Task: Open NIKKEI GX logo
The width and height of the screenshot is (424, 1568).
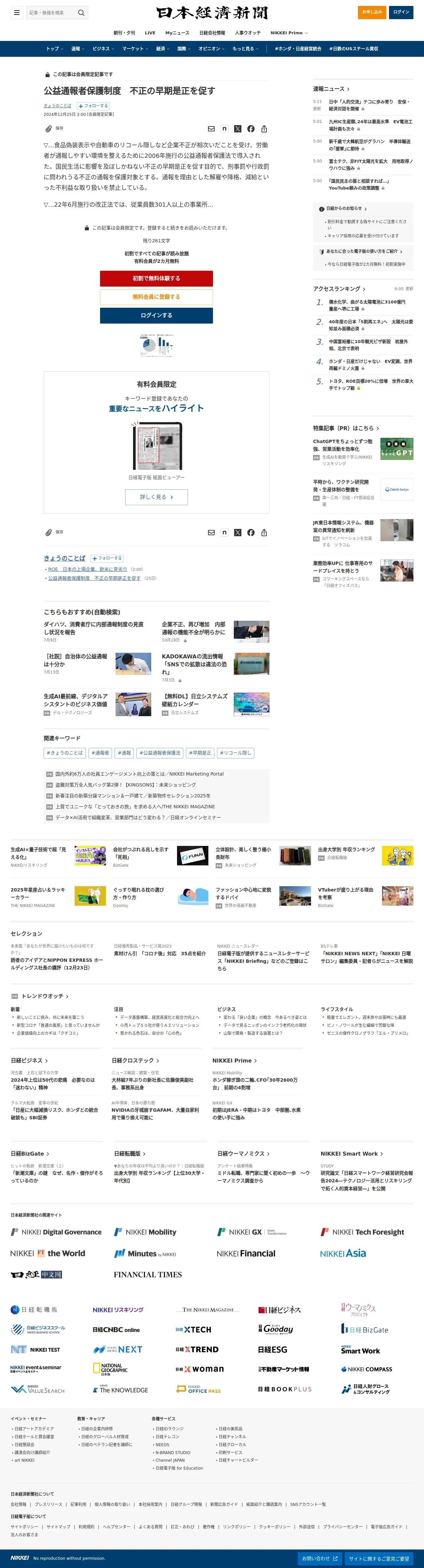Action: 252,1232
